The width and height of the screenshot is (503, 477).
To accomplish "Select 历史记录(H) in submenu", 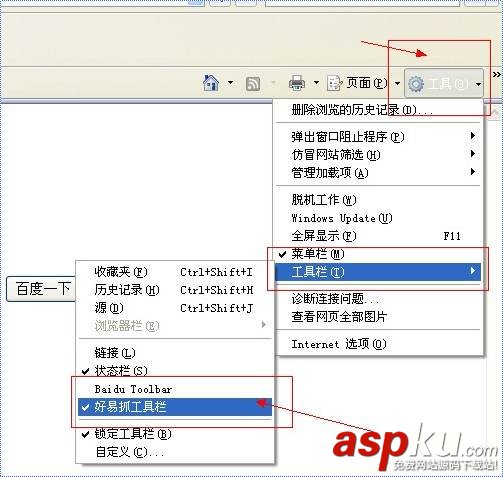I will click(x=175, y=290).
